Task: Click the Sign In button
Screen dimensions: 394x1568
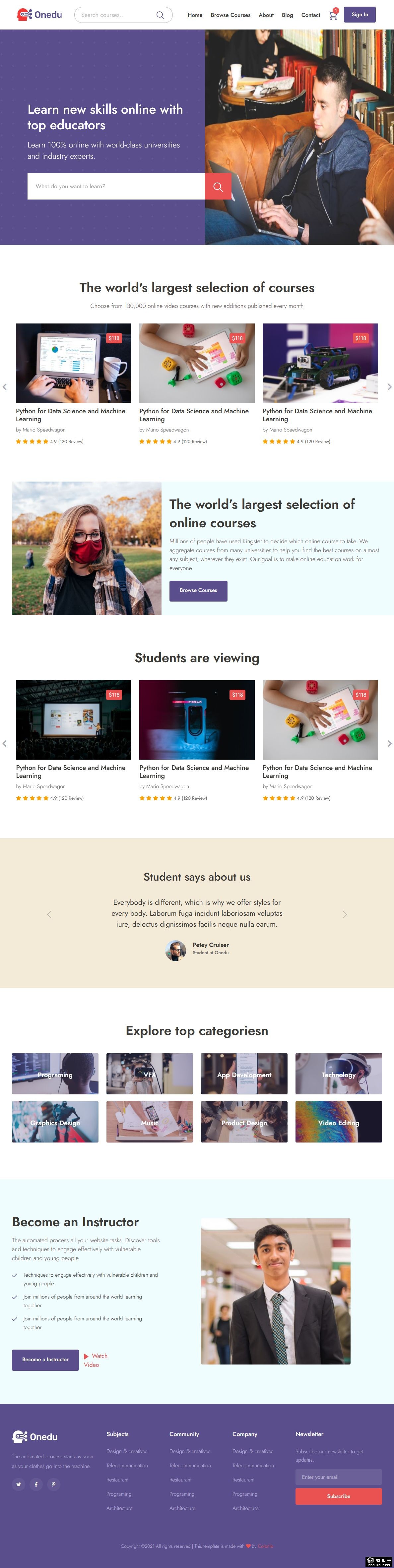Action: (x=359, y=15)
